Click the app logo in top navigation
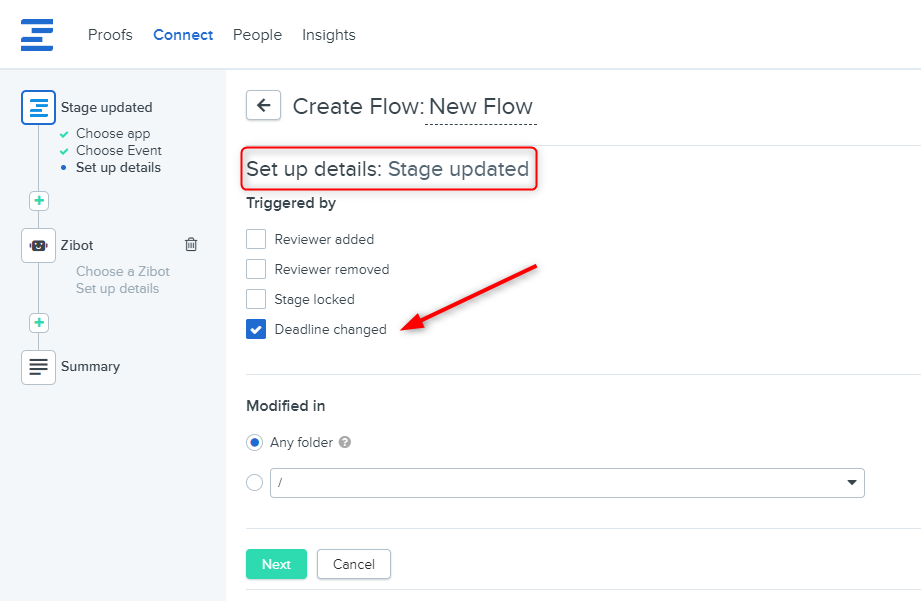This screenshot has width=921, height=601. pyautogui.click(x=36, y=35)
